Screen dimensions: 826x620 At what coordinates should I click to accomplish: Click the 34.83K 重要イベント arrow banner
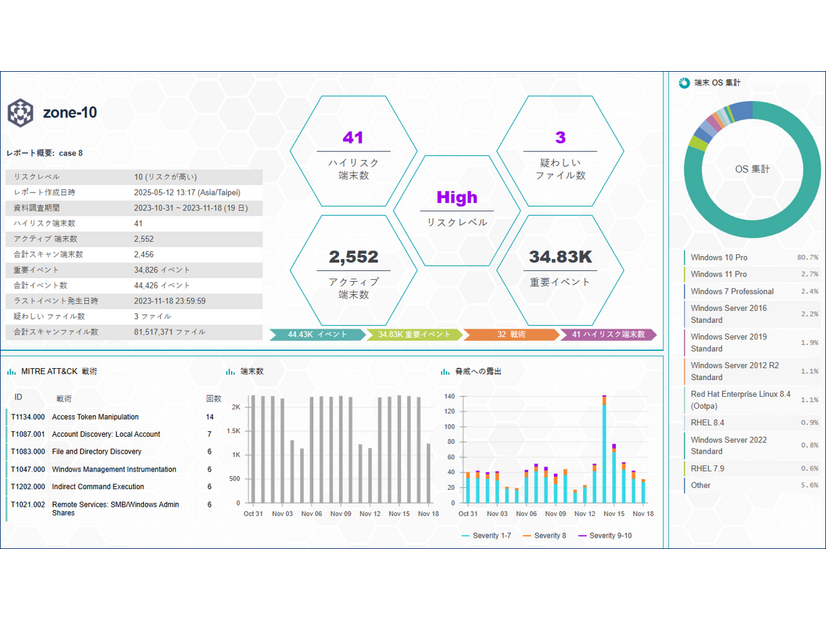point(413,334)
